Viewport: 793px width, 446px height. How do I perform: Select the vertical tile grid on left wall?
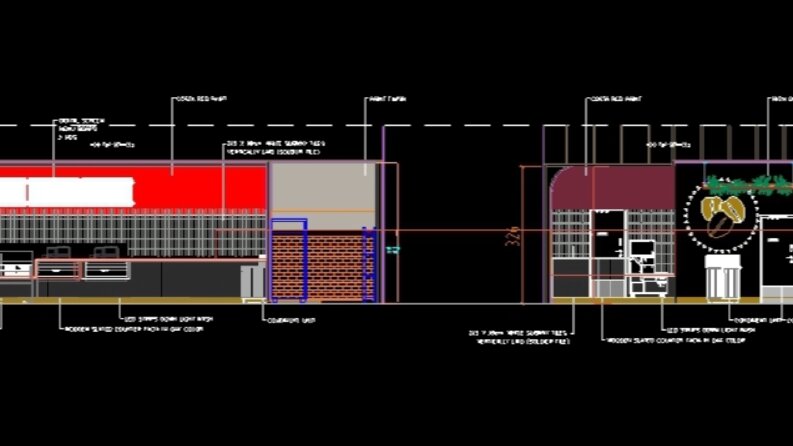click(133, 233)
